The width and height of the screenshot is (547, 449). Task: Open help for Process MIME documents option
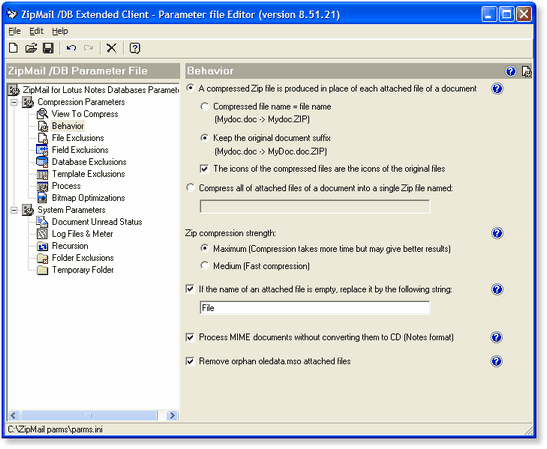point(496,337)
